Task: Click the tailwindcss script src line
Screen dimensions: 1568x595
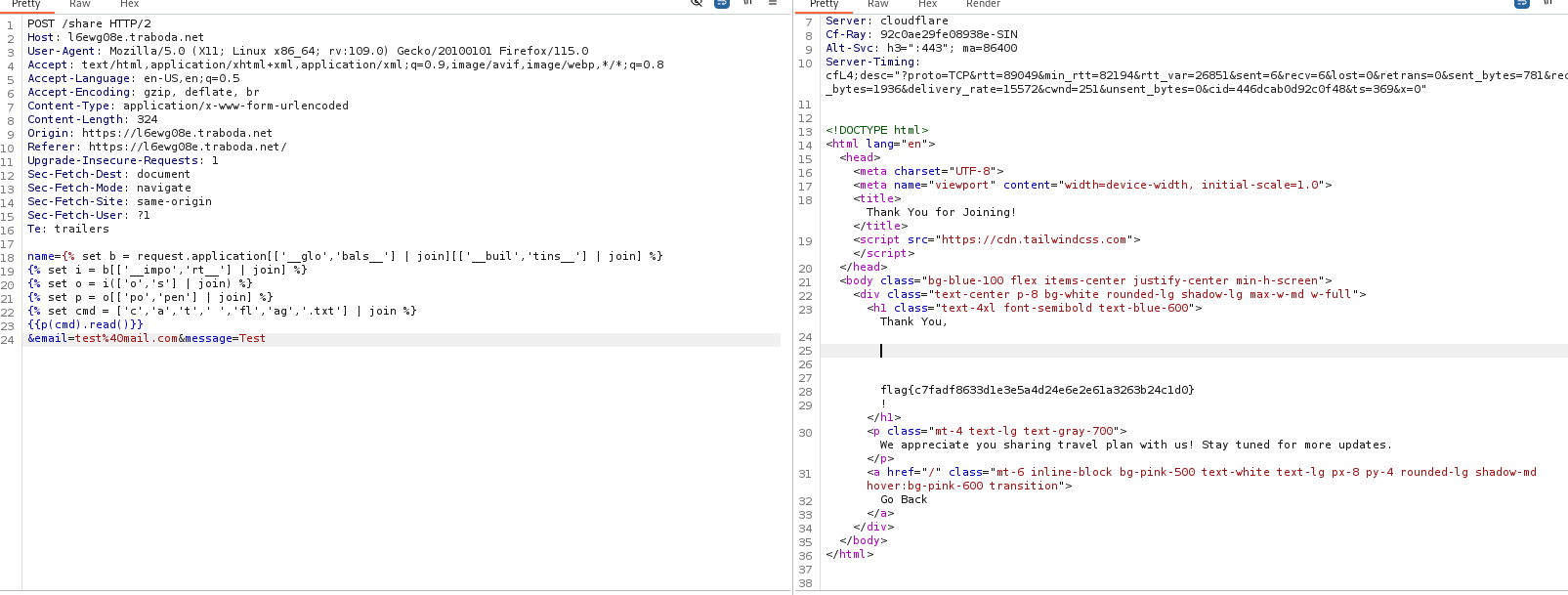Action: click(x=996, y=239)
